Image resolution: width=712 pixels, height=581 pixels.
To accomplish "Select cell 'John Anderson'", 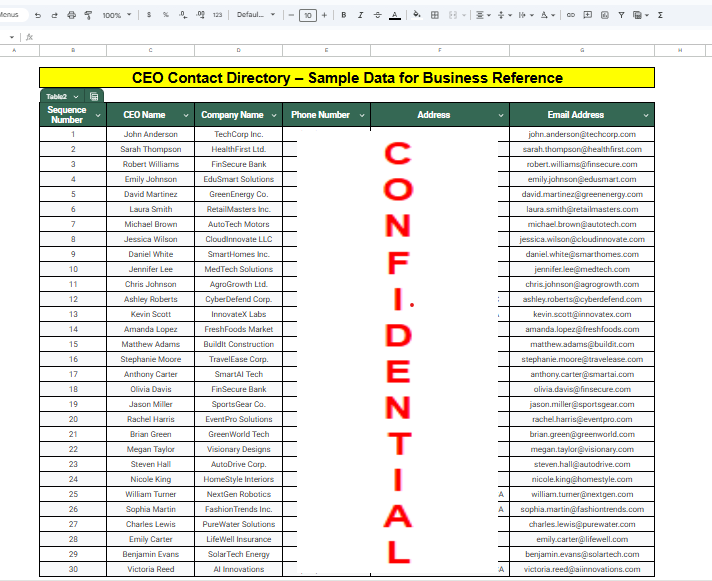I will click(x=150, y=134).
